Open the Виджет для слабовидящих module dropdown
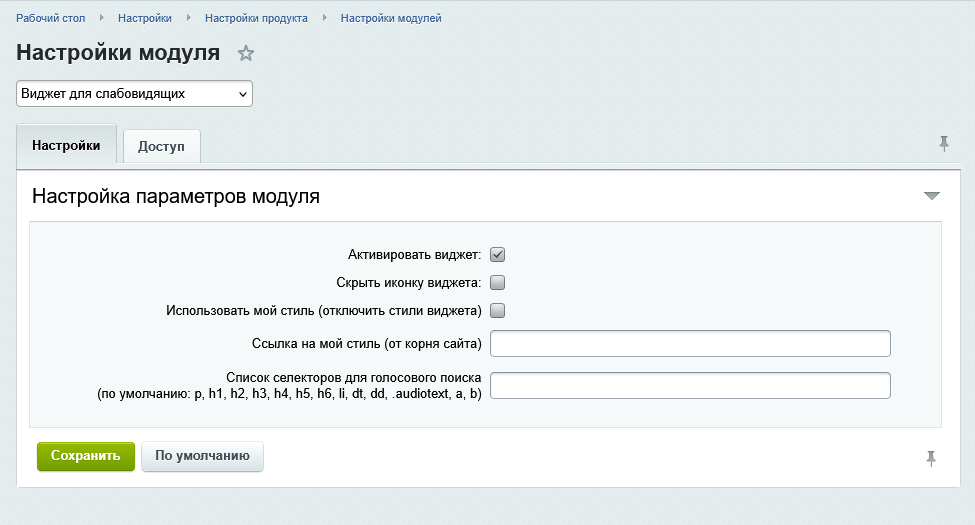This screenshot has width=975, height=525. coord(134,94)
